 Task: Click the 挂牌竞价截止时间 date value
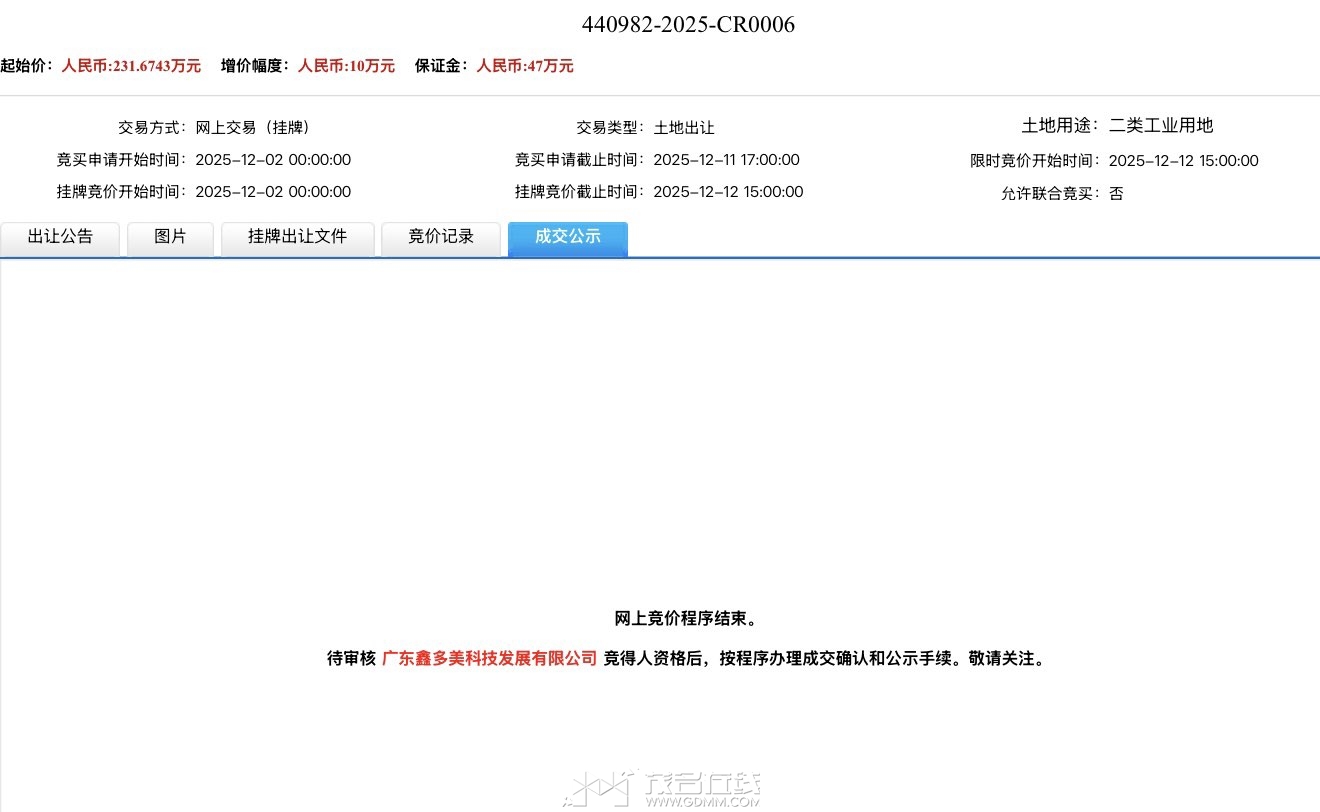[x=728, y=192]
